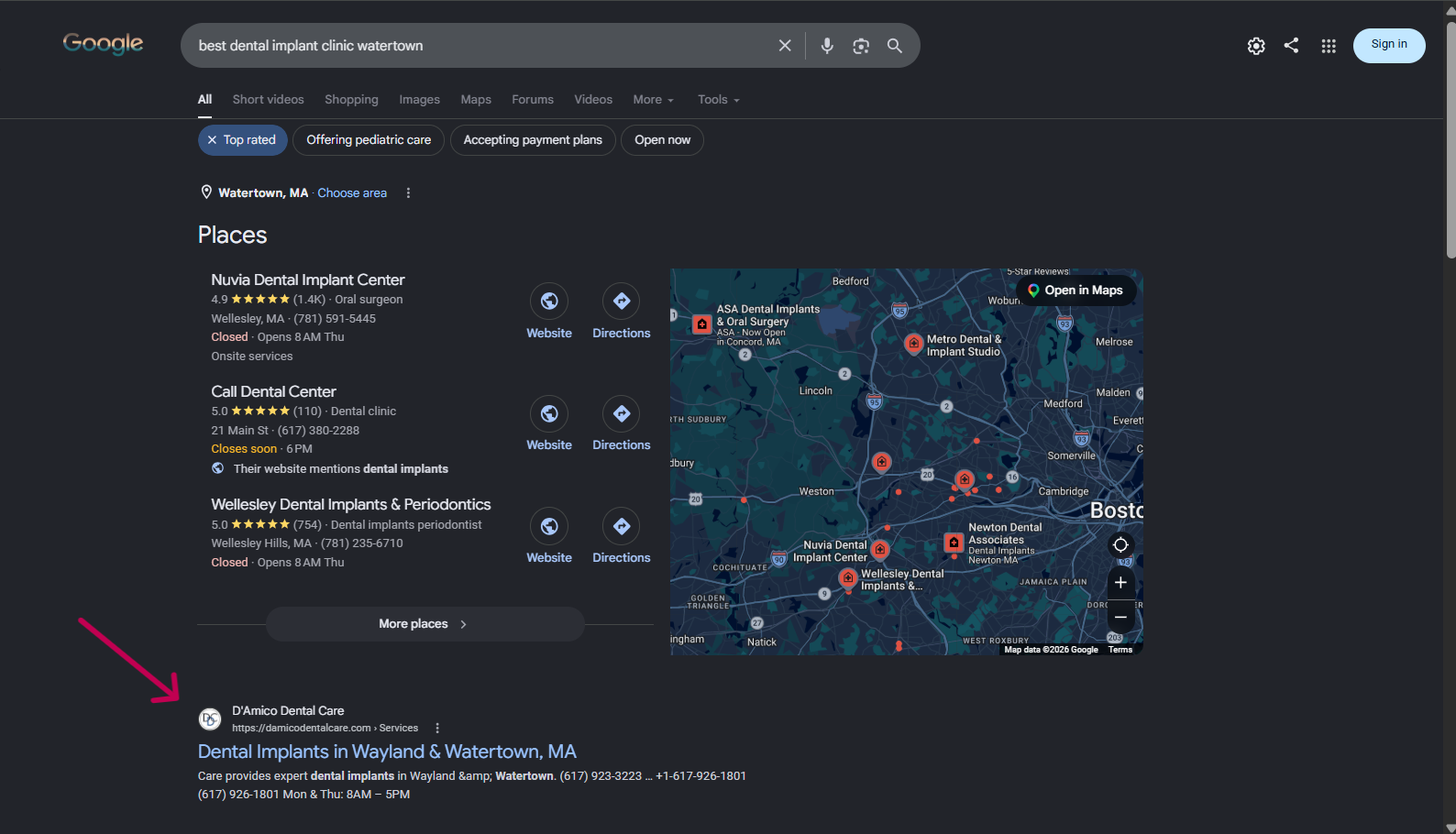
Task: Switch to the Shopping tab
Action: (x=351, y=100)
